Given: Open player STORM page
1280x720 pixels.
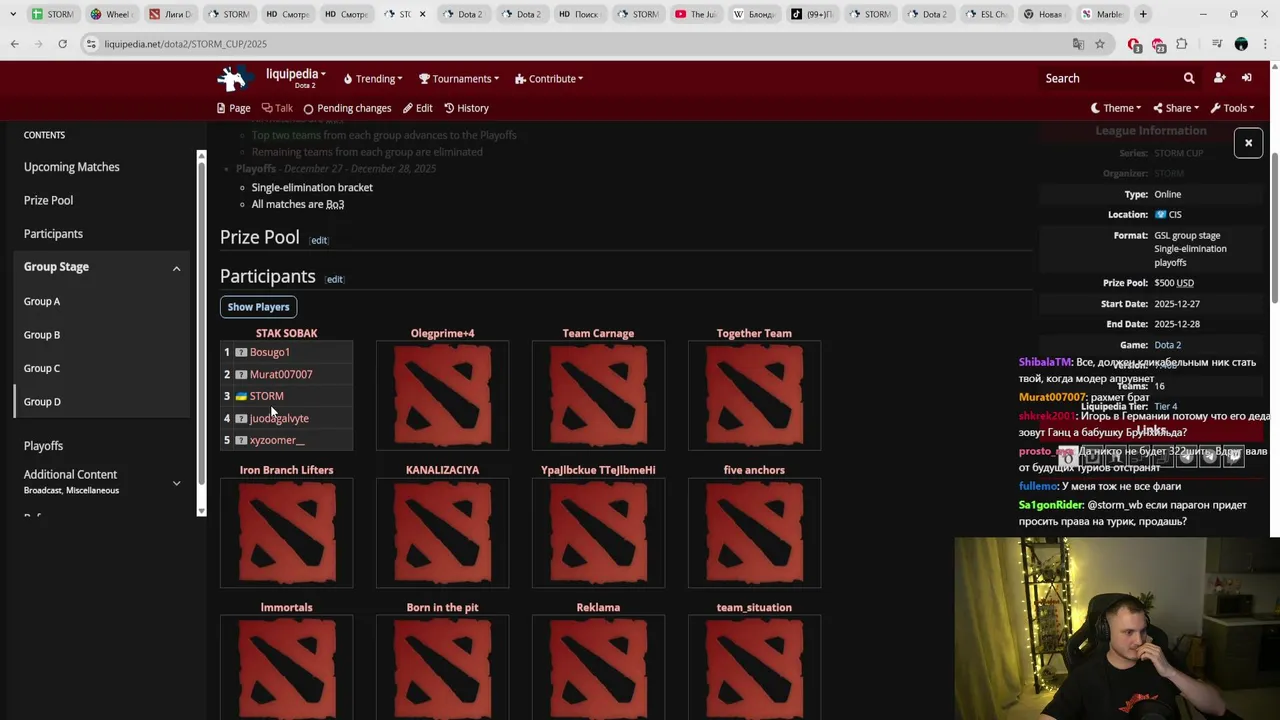Looking at the screenshot, I should coord(267,396).
